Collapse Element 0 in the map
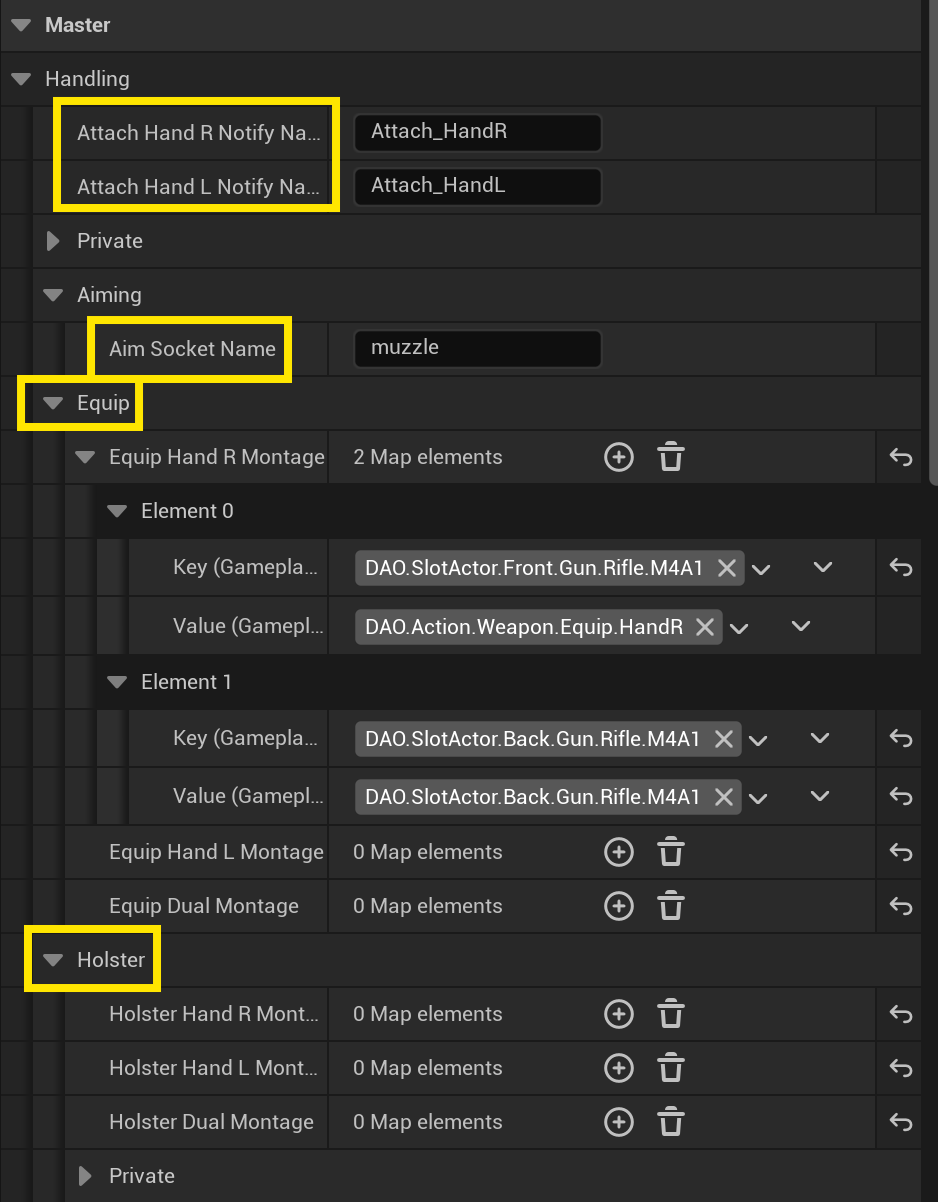938x1202 pixels. 117,512
